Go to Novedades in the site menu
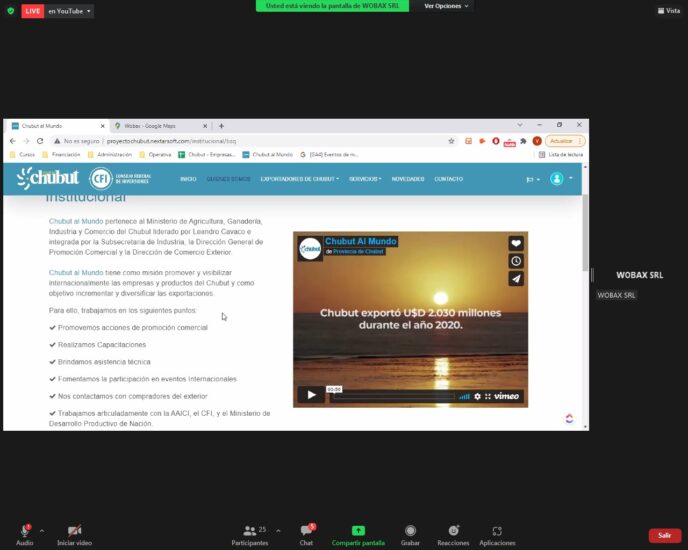 click(x=408, y=179)
